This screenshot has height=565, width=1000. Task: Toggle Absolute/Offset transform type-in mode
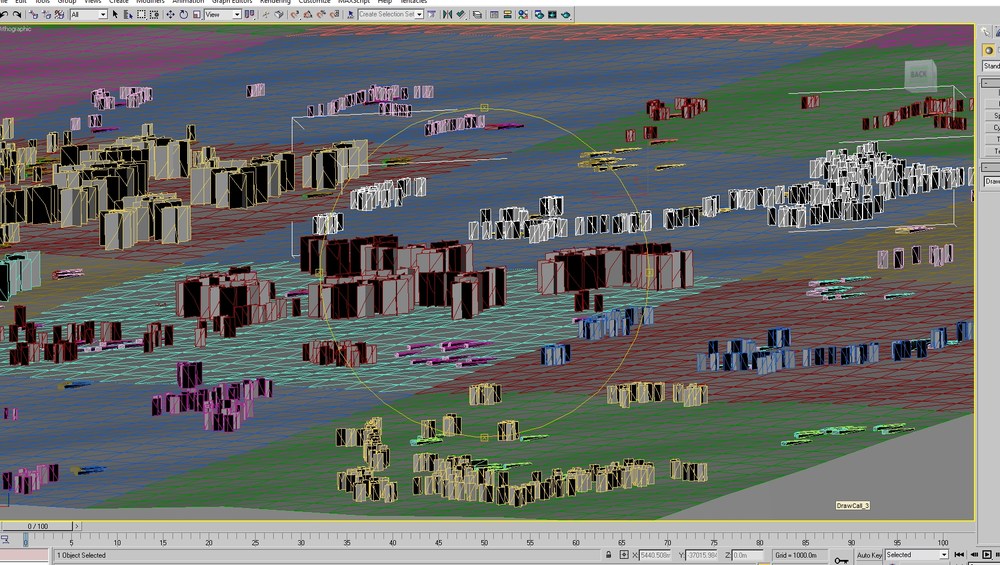pos(624,555)
